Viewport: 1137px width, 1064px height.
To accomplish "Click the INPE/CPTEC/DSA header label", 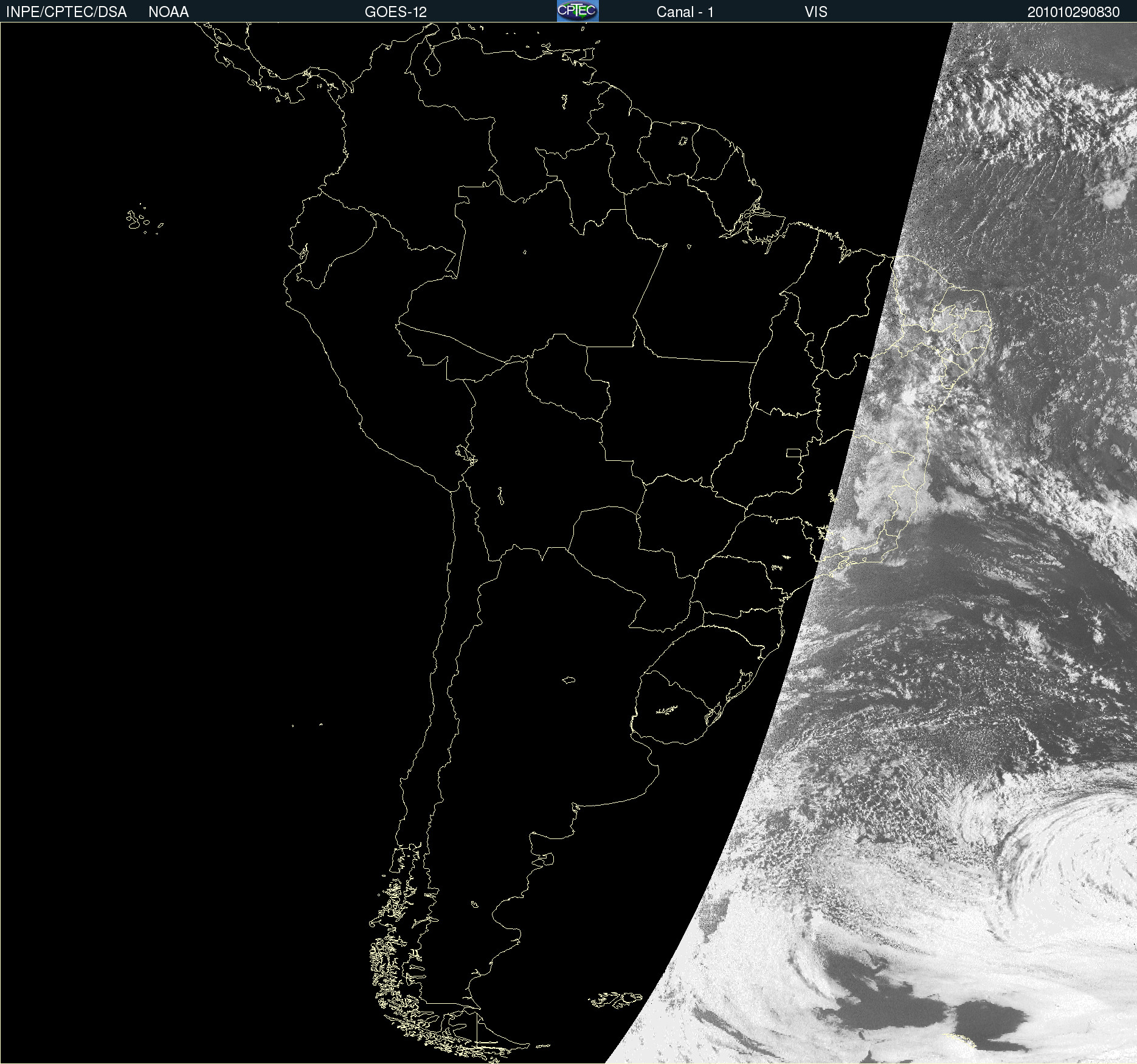I will (66, 12).
